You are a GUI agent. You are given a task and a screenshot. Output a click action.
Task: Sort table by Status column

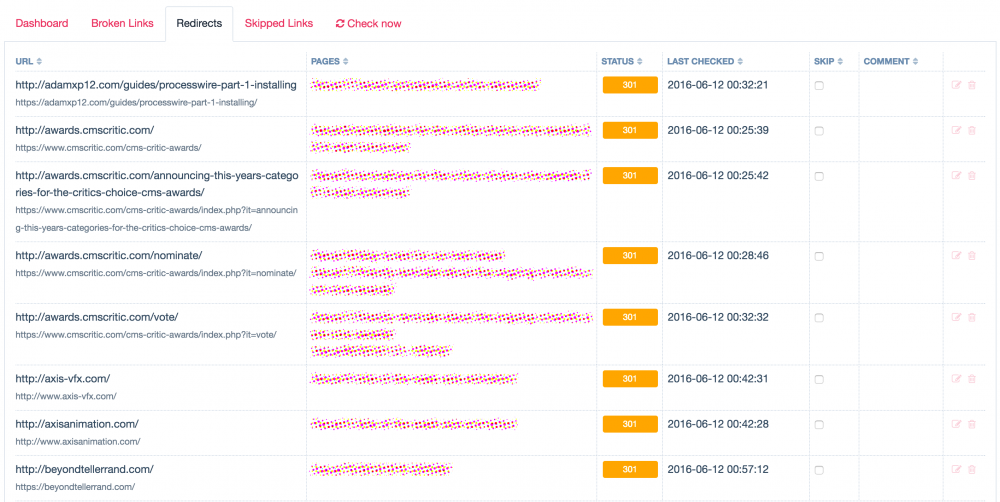622,61
